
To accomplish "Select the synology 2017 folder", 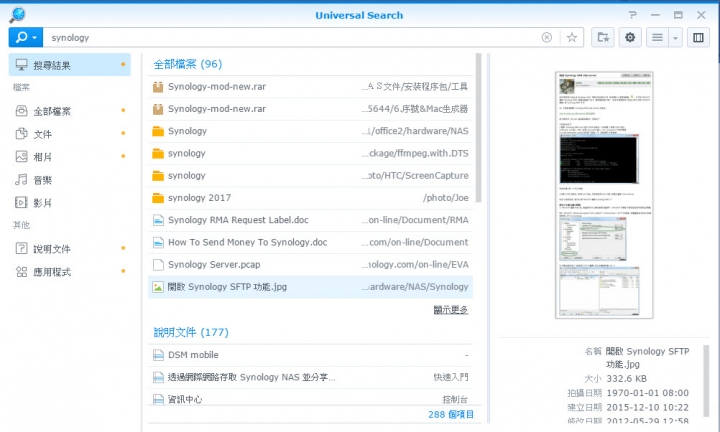I will pyautogui.click(x=310, y=197).
